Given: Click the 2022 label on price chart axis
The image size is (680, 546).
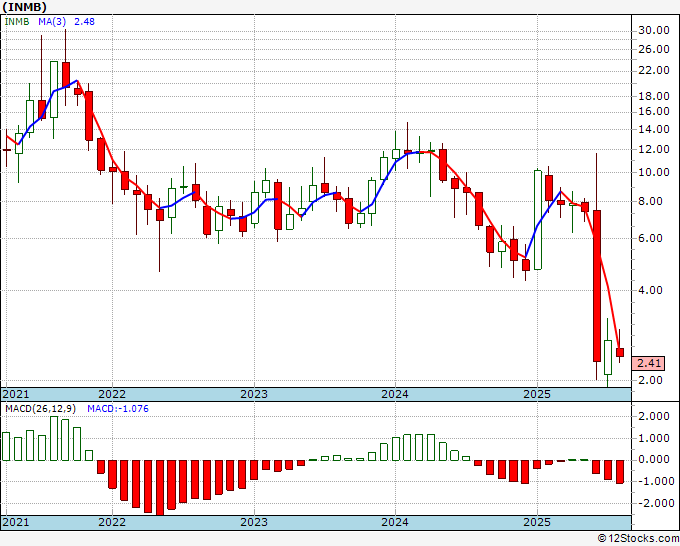Looking at the screenshot, I should pyautogui.click(x=112, y=394).
